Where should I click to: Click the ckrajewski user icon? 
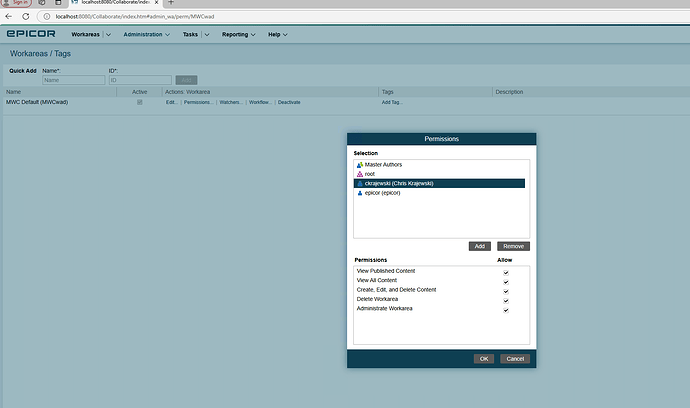tap(360, 184)
